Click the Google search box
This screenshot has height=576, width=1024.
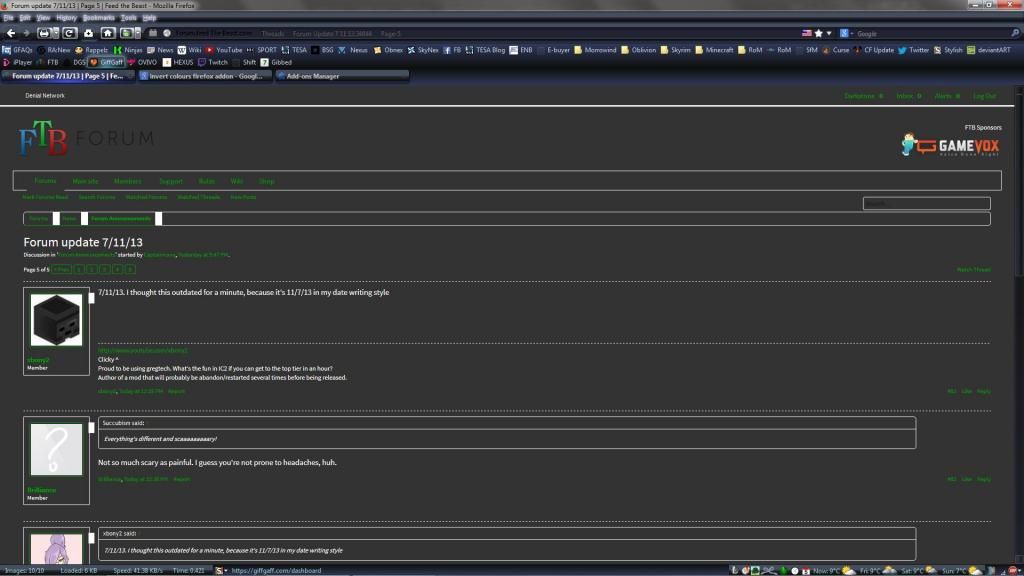tap(932, 33)
